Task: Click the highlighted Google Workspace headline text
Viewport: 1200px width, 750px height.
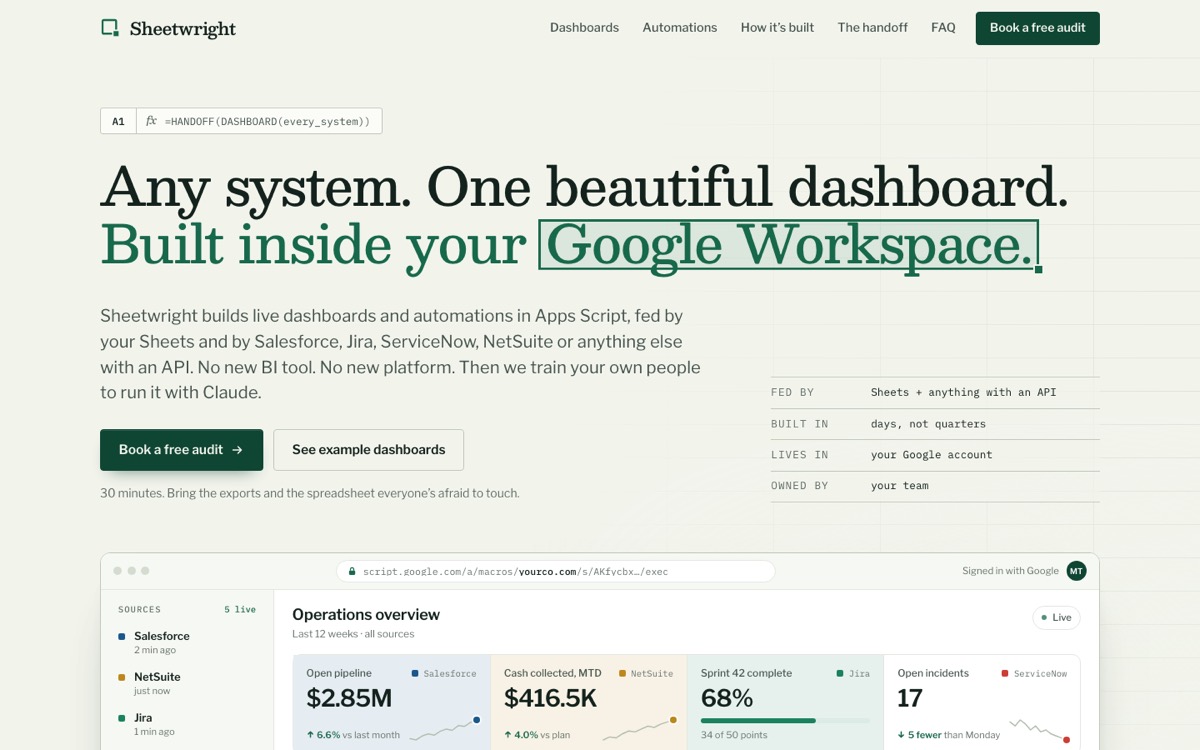Action: 788,244
